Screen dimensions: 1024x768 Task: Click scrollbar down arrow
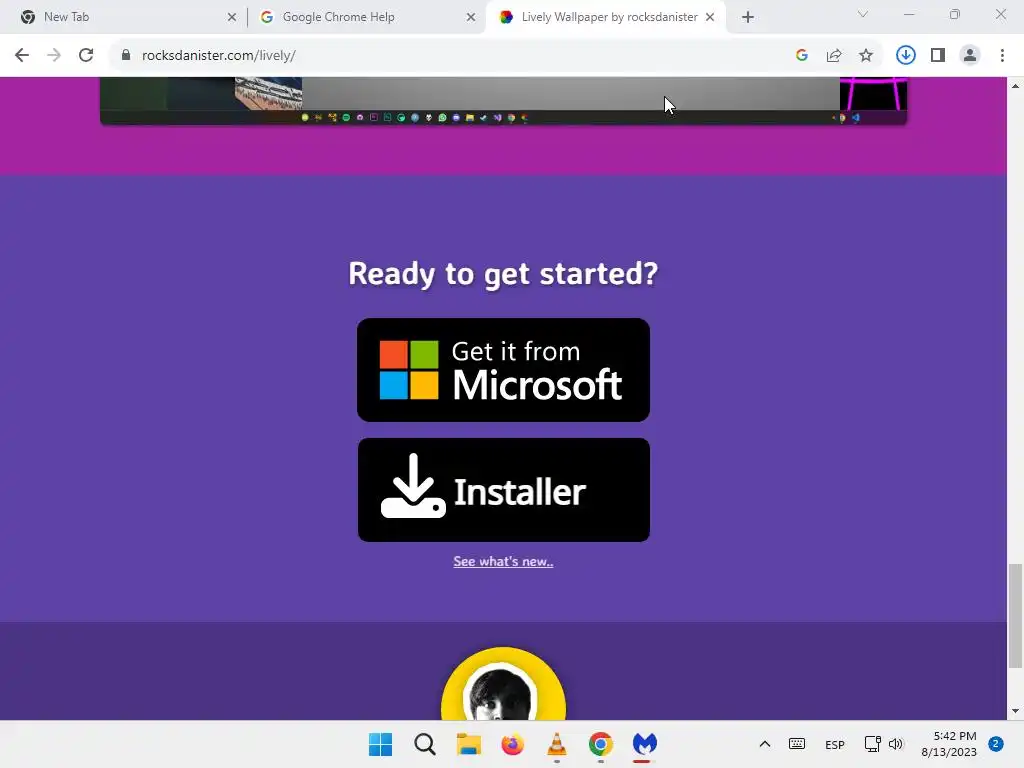tap(1015, 711)
